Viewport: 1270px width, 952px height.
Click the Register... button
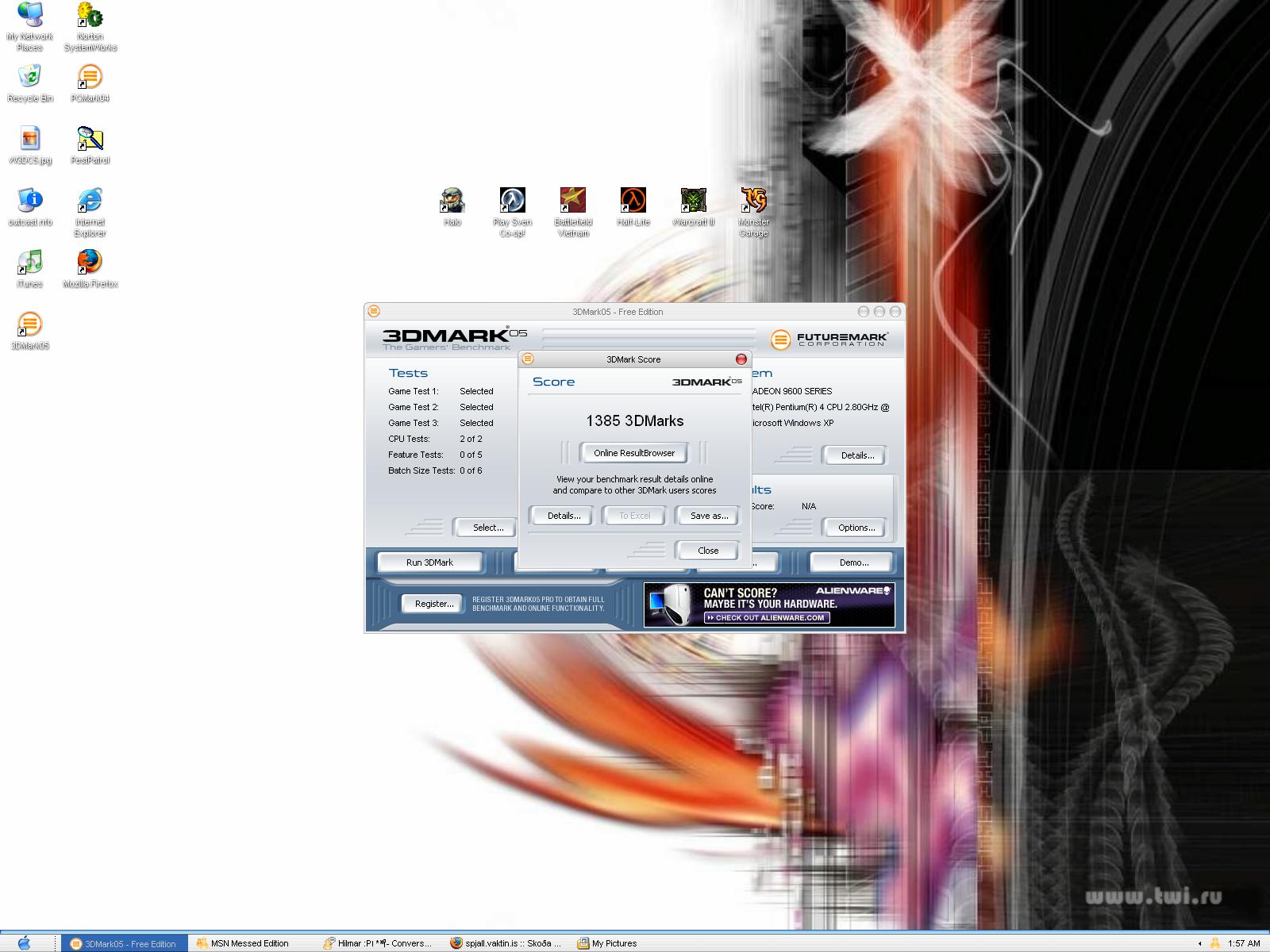point(433,604)
